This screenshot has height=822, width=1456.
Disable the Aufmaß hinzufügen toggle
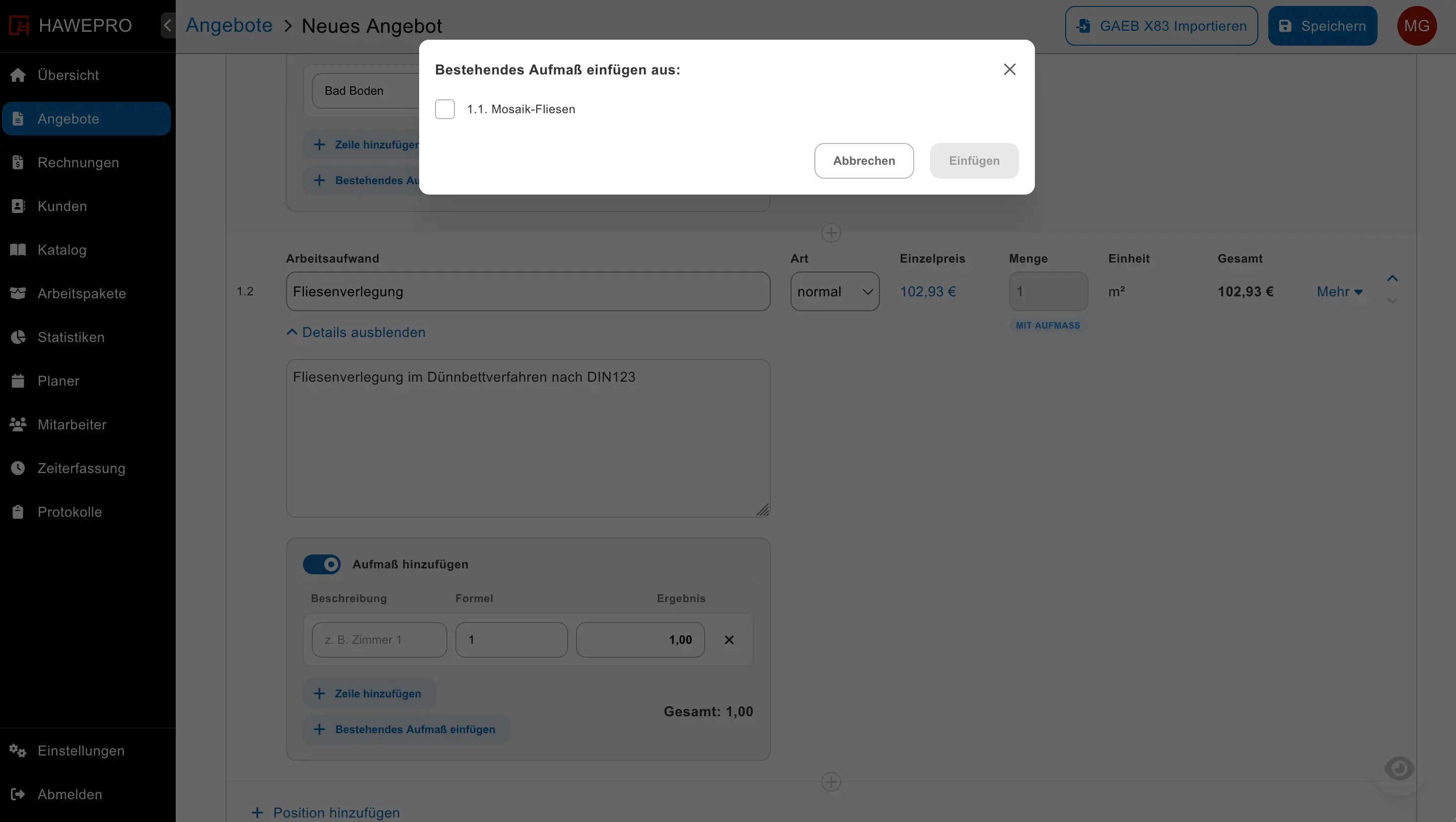click(322, 564)
